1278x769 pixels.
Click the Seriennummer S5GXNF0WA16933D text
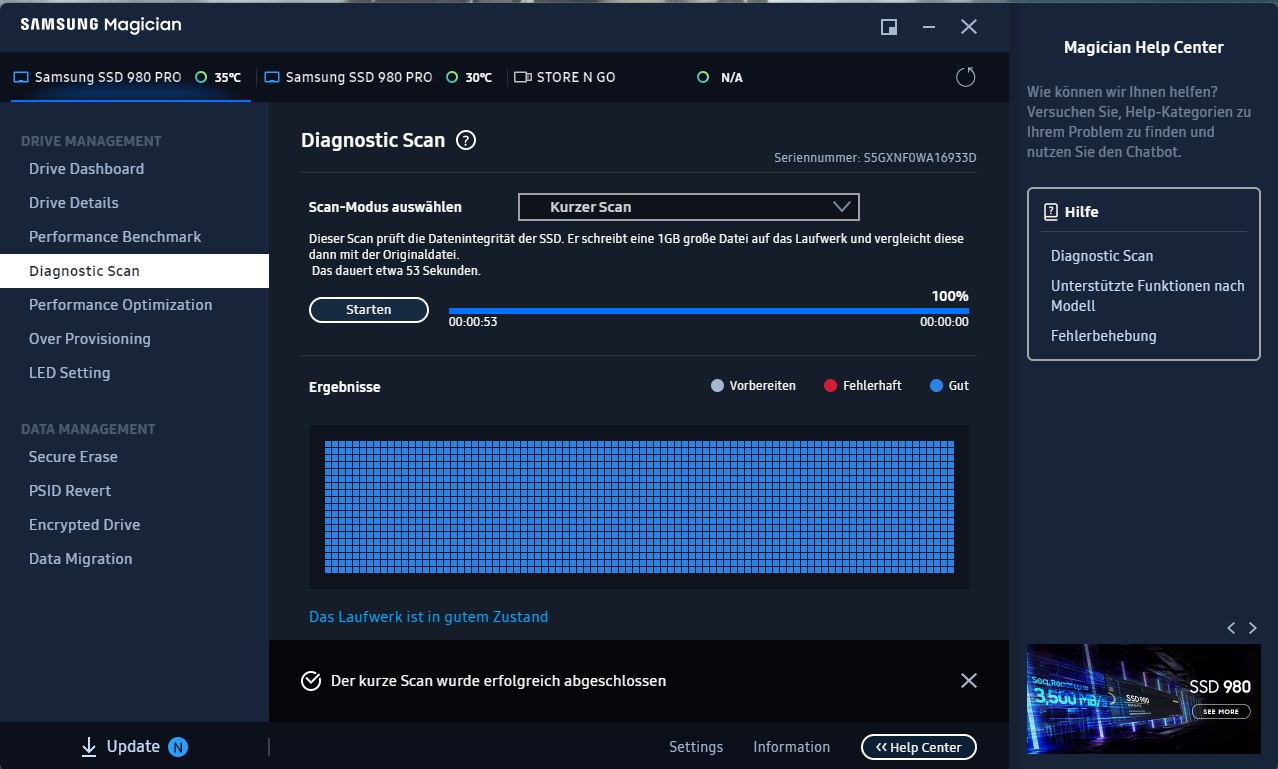(875, 158)
